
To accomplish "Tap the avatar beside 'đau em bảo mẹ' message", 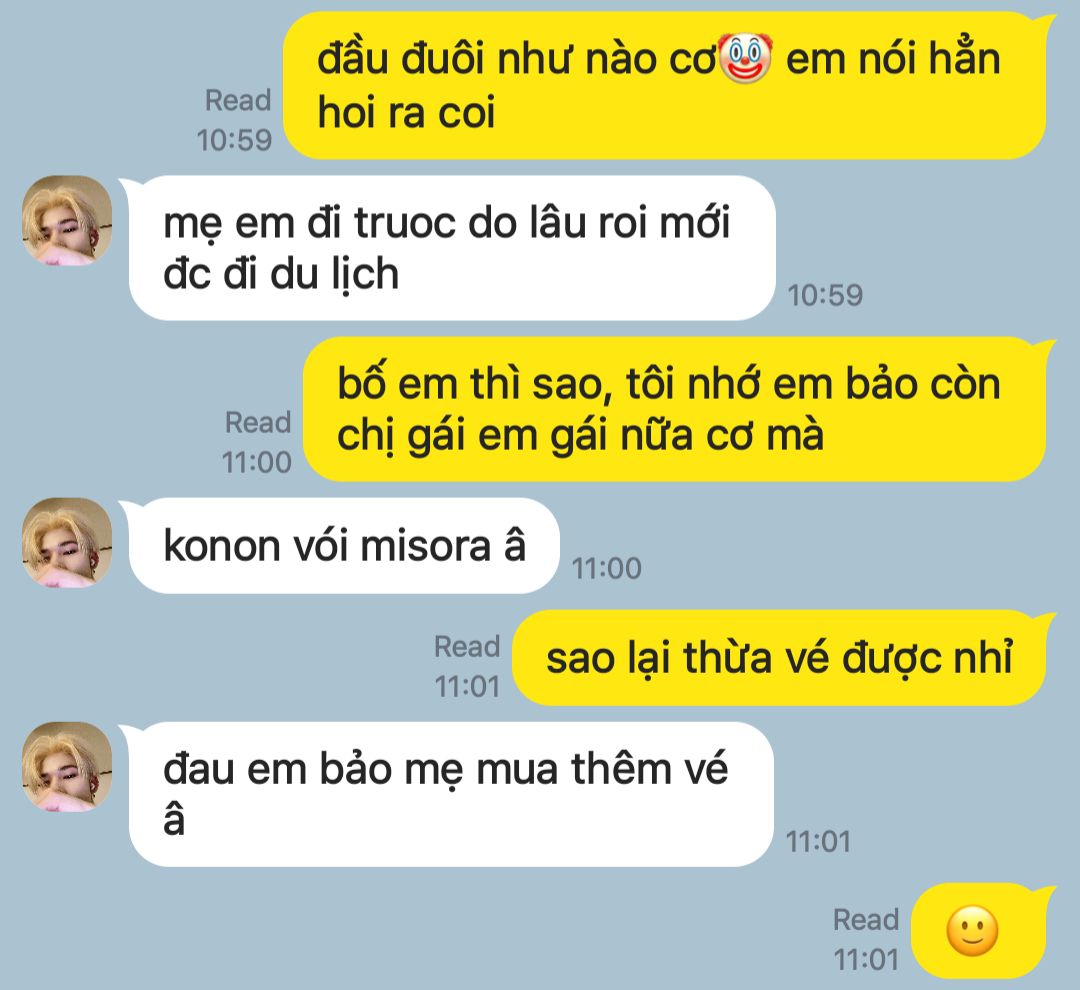I will tap(68, 767).
